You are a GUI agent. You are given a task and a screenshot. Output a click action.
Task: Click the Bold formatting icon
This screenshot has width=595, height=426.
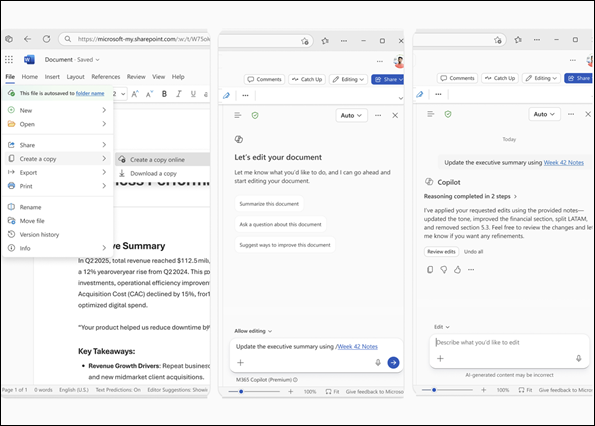point(164,94)
